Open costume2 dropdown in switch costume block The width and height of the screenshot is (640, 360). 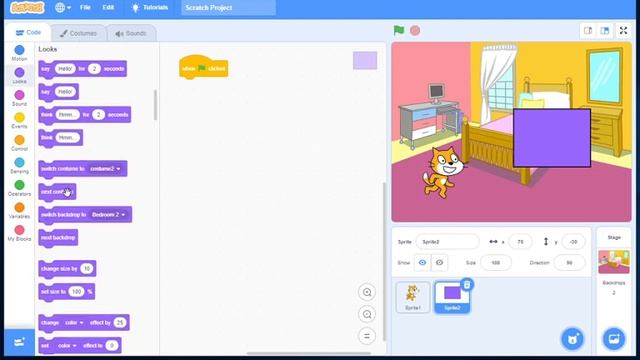105,169
